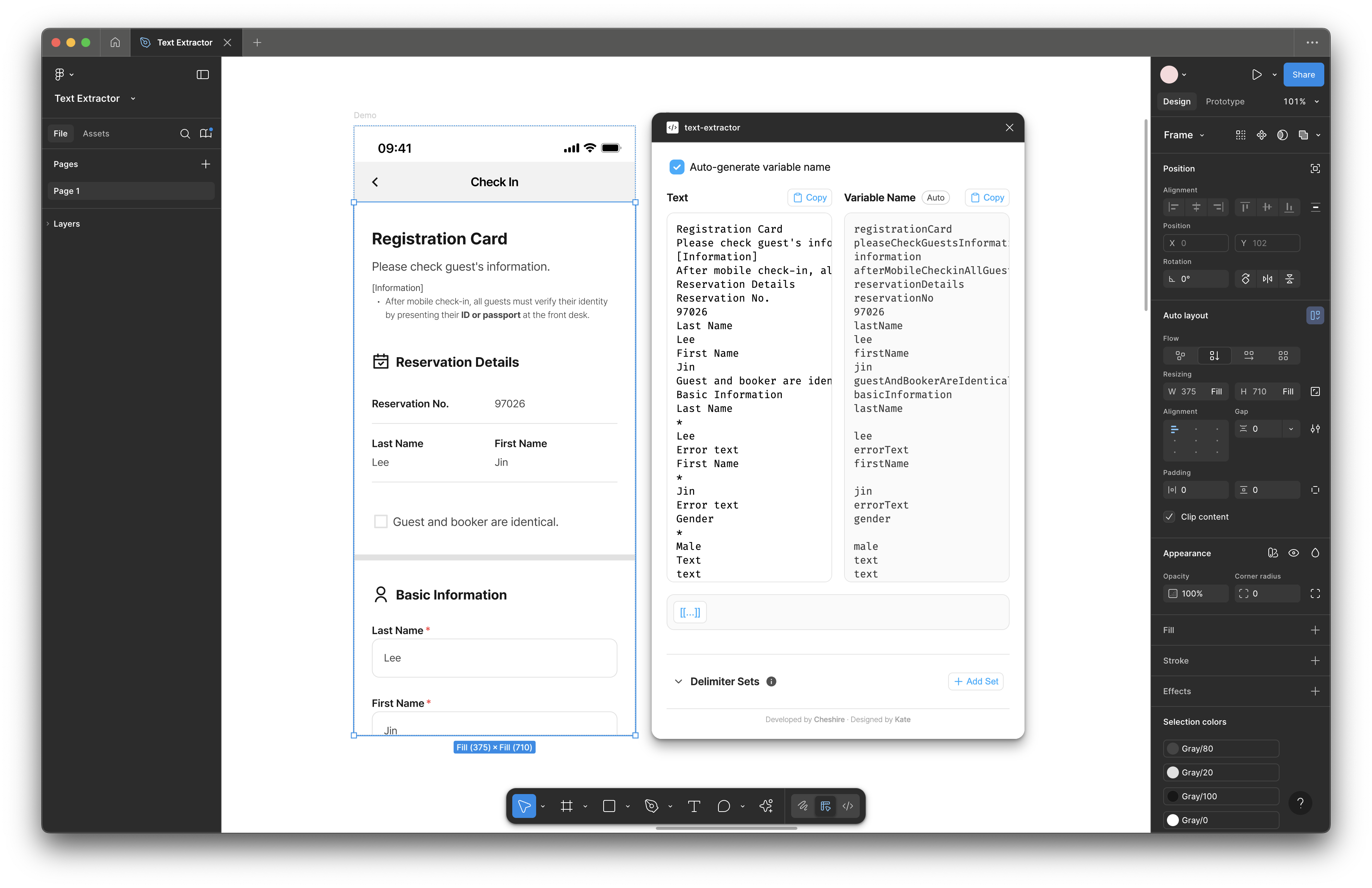Select the Frame tool in toolbar

pyautogui.click(x=567, y=806)
